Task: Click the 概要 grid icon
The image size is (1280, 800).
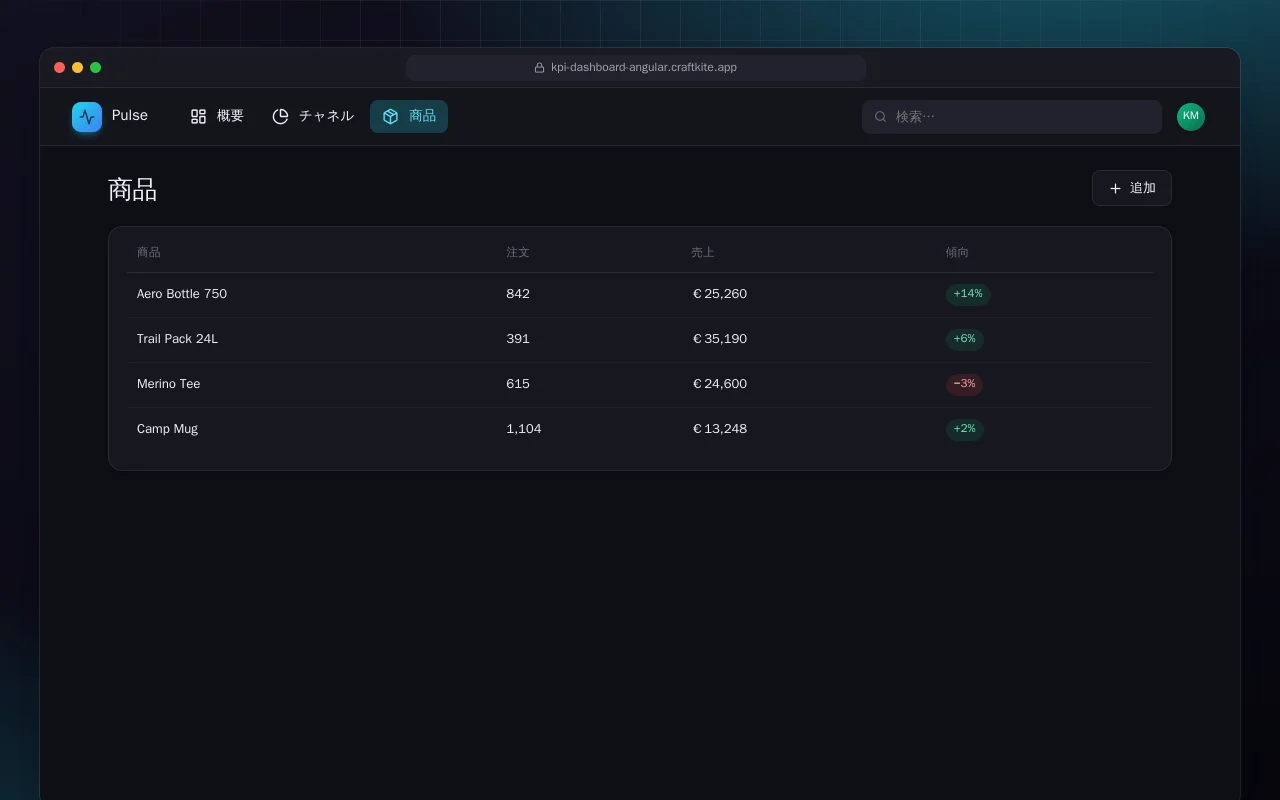Action: (199, 117)
